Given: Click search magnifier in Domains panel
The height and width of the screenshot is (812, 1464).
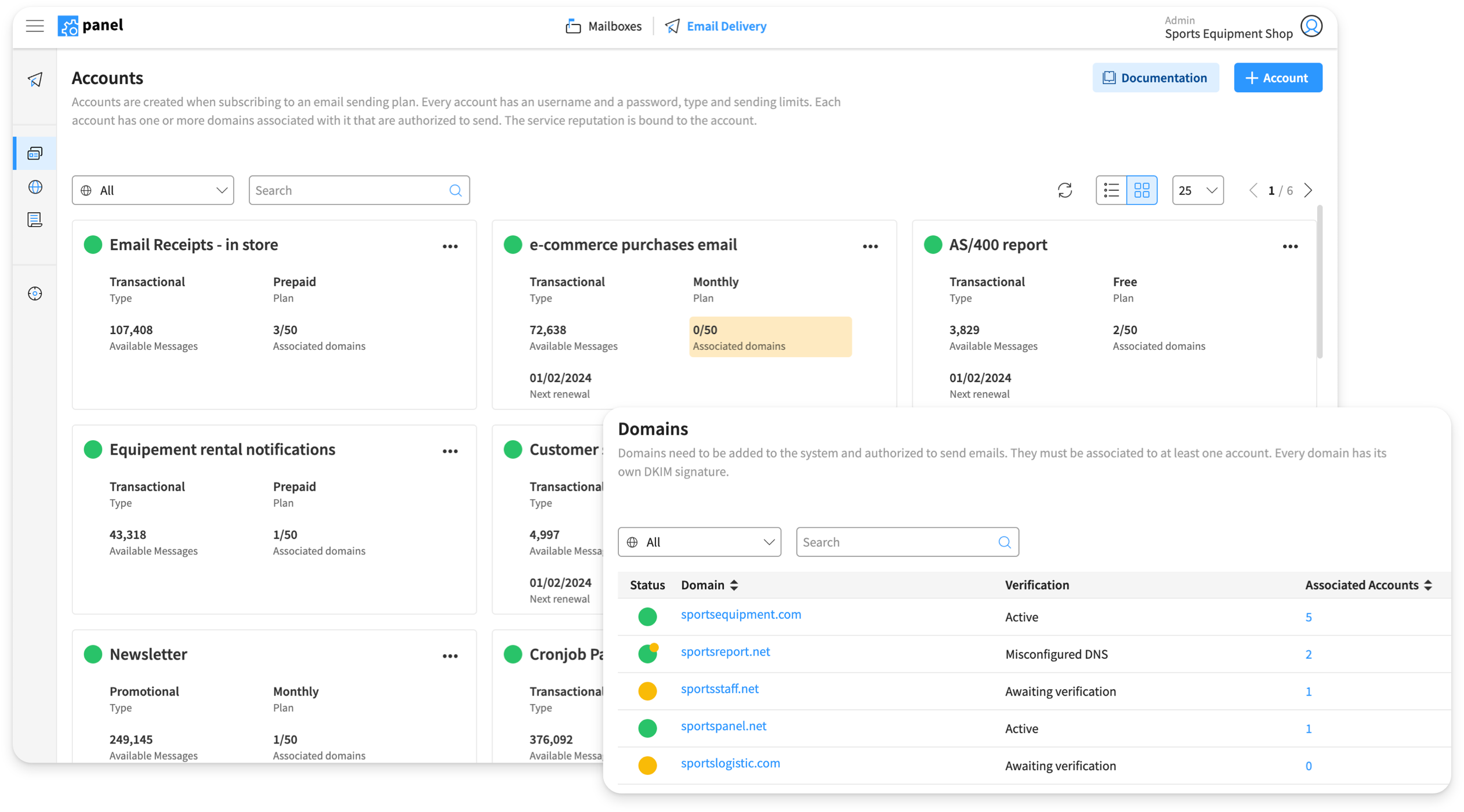Looking at the screenshot, I should (1005, 542).
